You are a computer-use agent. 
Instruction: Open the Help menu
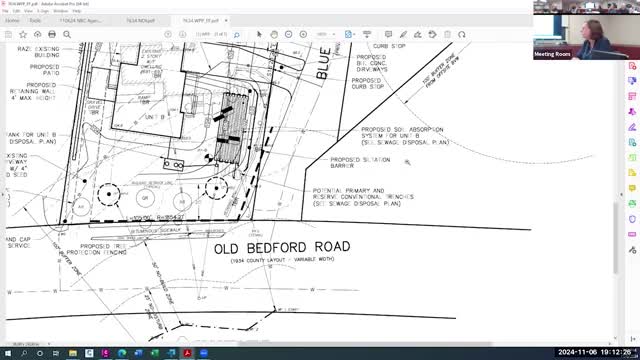(76, 11)
